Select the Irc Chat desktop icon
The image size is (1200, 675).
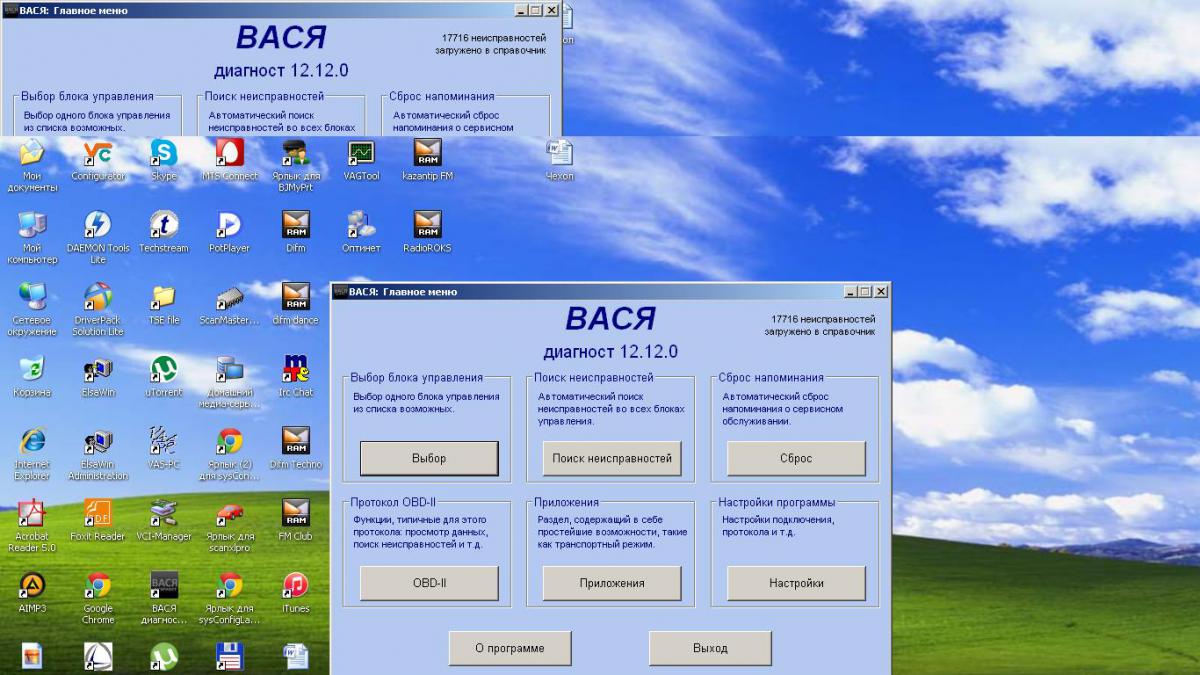(x=296, y=375)
